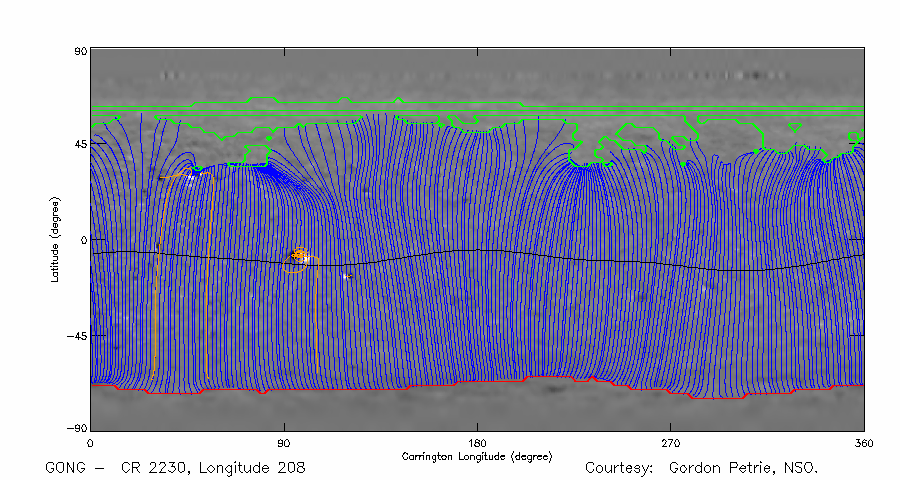900x480 pixels.
Task: Click the -45 latitude tick label
Action: pyautogui.click(x=76, y=336)
